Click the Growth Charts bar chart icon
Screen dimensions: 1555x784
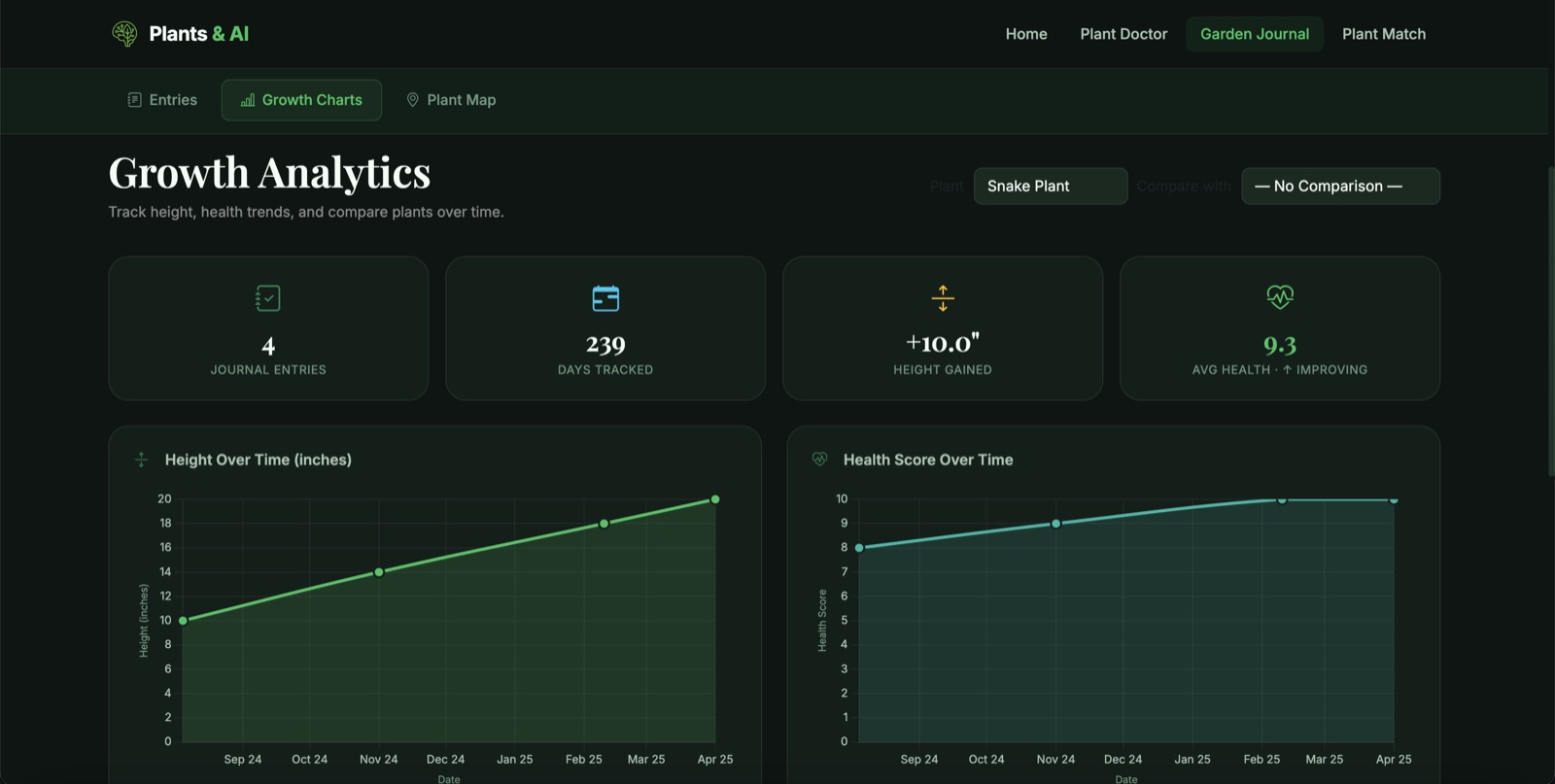click(248, 100)
